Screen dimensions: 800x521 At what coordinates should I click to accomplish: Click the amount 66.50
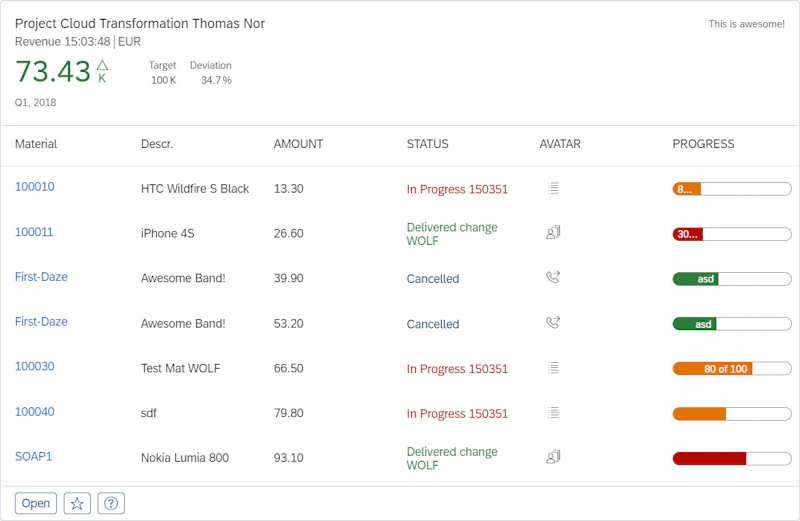pos(289,368)
